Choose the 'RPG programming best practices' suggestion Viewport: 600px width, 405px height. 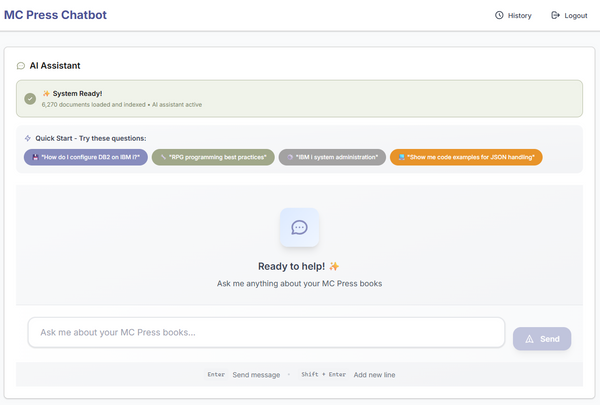(x=213, y=157)
